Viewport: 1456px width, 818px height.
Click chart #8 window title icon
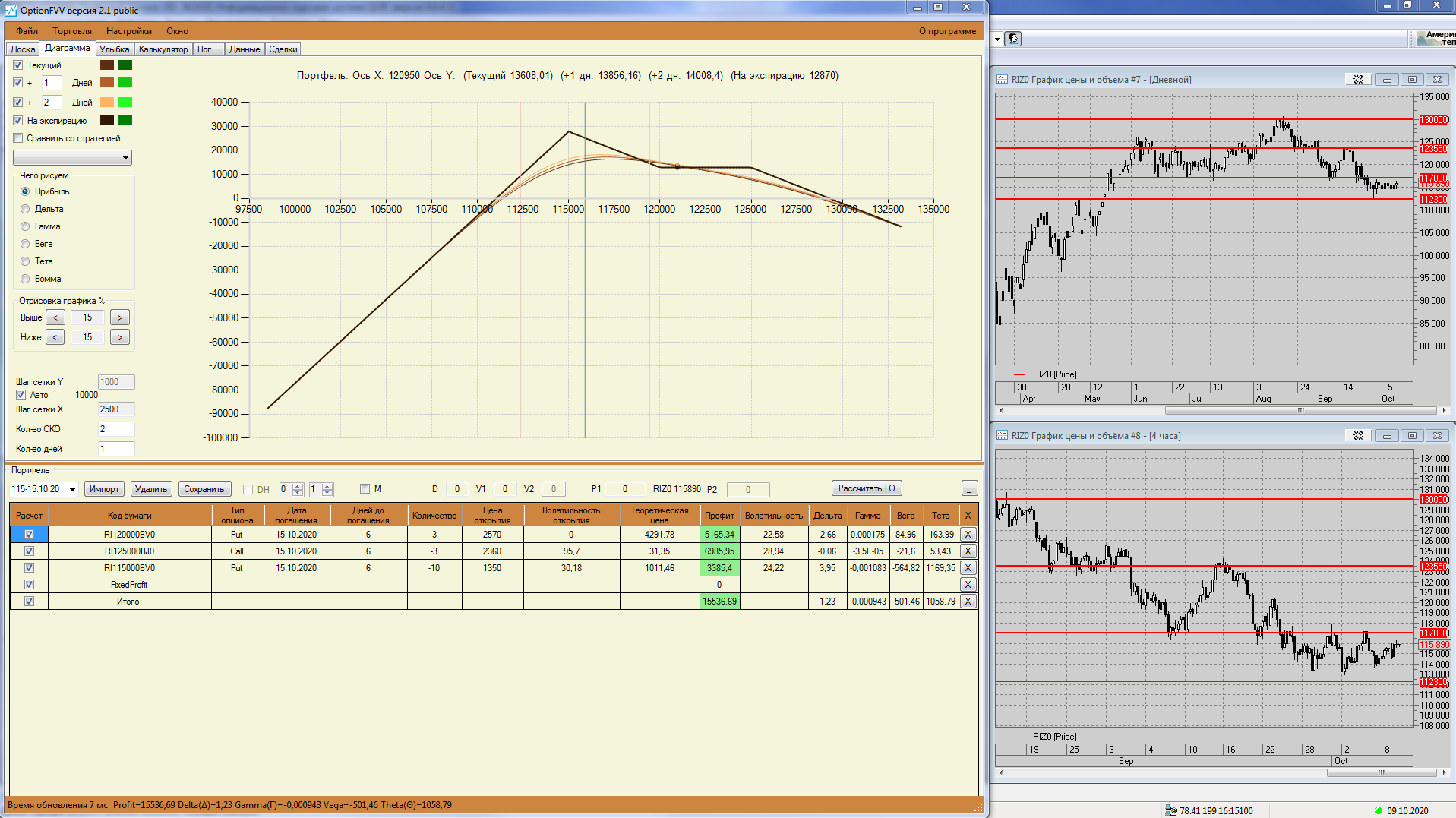(1003, 435)
